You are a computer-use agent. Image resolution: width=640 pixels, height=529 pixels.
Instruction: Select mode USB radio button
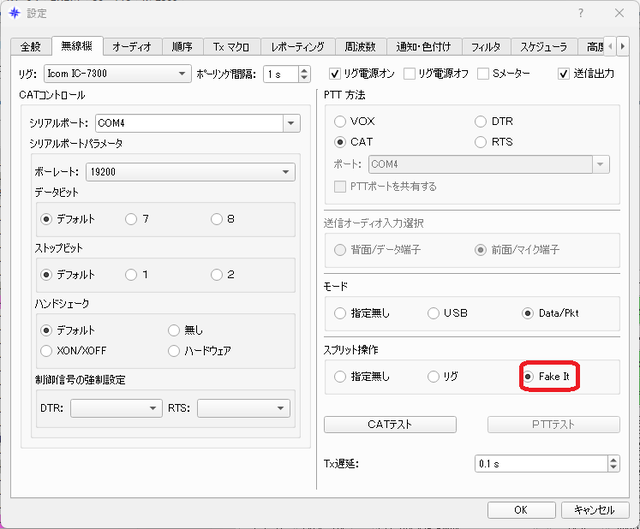[x=433, y=313]
